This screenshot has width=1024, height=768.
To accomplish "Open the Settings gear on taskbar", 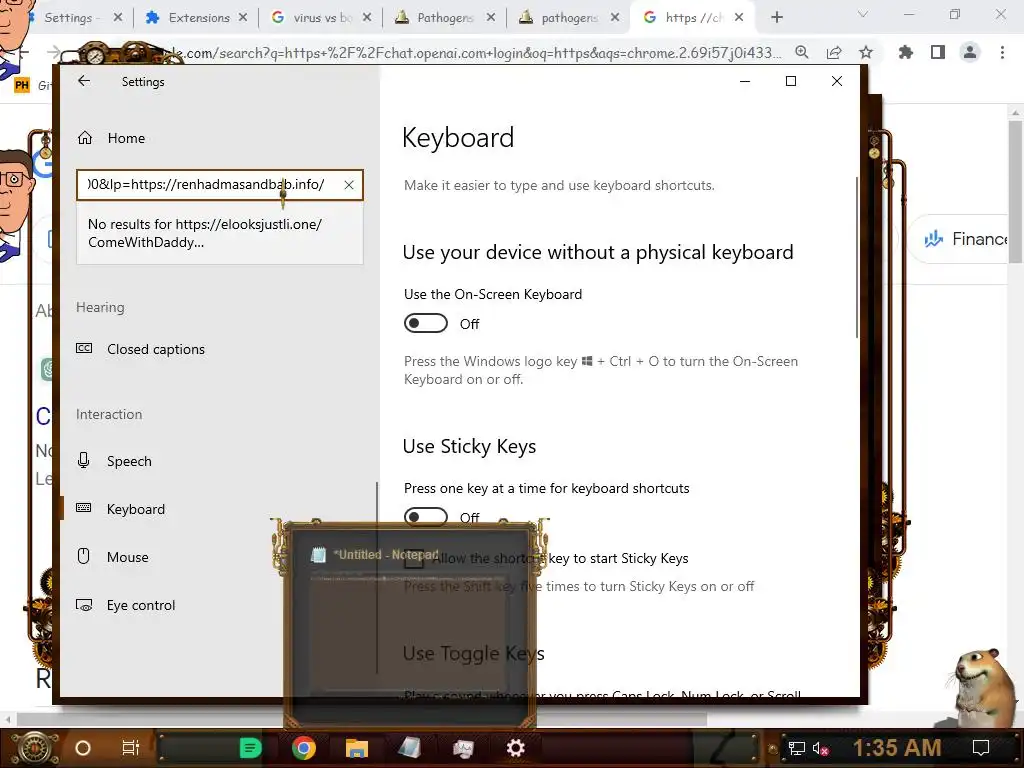I will tap(516, 748).
